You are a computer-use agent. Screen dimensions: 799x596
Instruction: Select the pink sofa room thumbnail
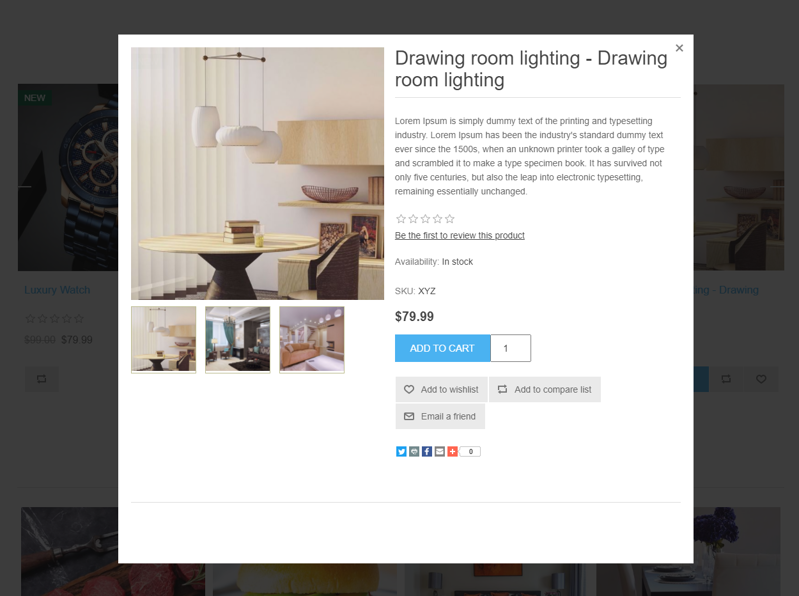[312, 339]
